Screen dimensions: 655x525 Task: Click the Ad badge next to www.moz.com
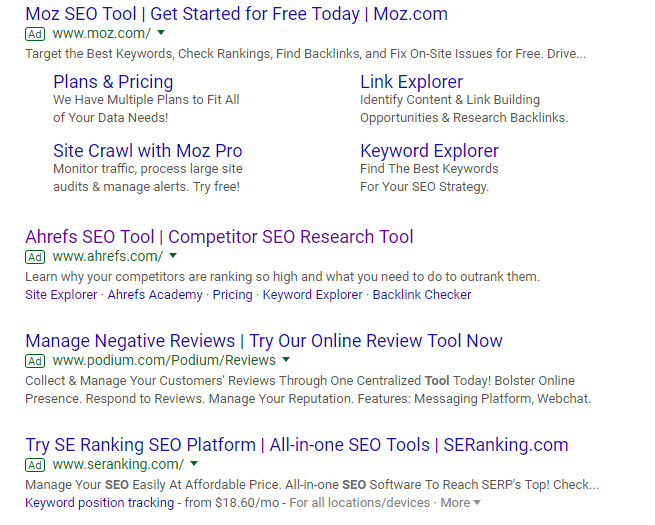[x=35, y=34]
